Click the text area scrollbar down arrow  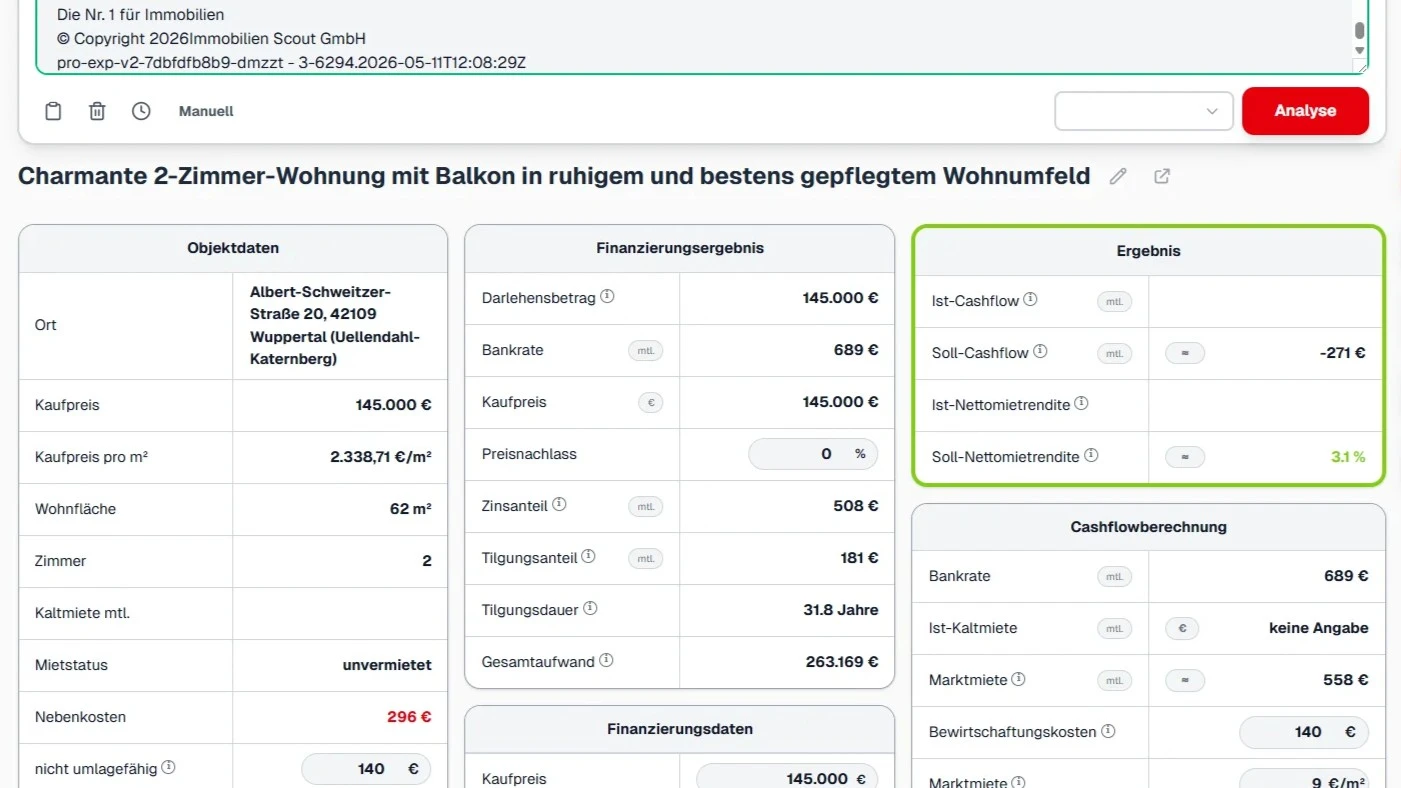tap(1359, 50)
